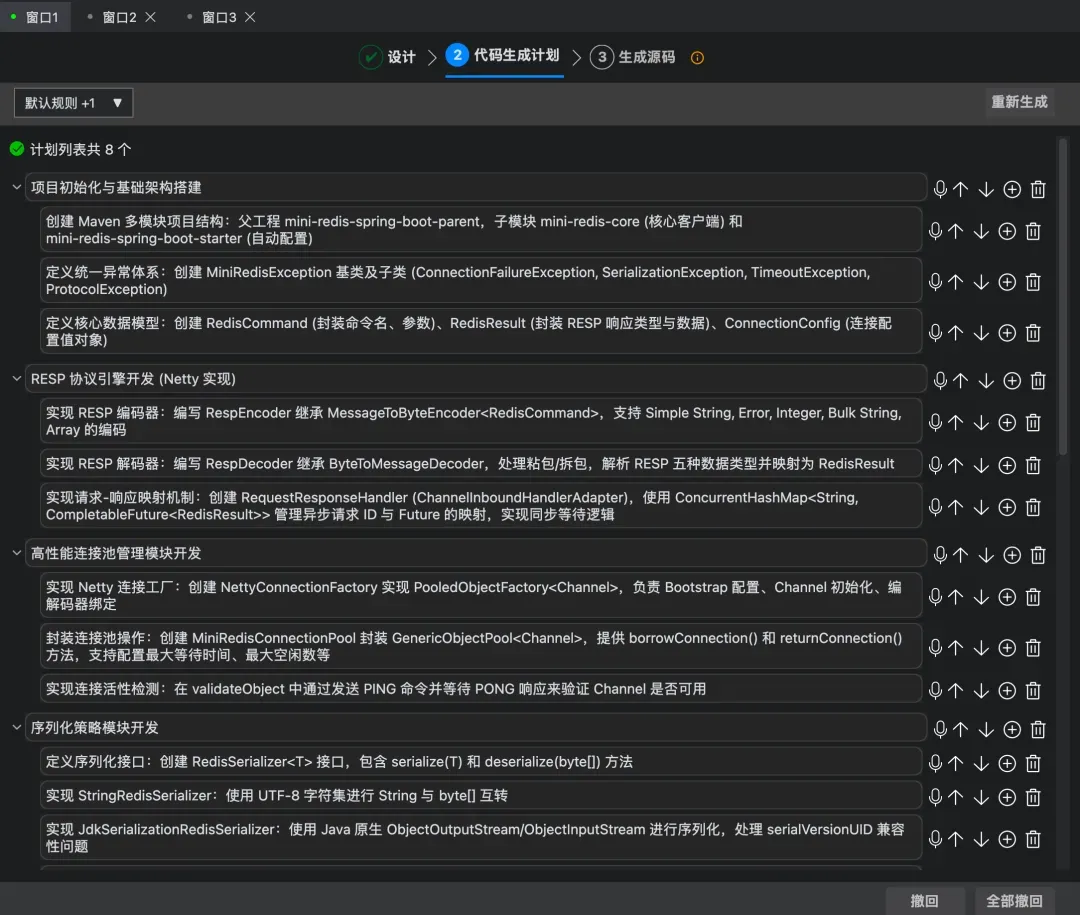Add item after 定义核心数据模型 row
Image resolution: width=1080 pixels, height=915 pixels.
click(x=1007, y=333)
